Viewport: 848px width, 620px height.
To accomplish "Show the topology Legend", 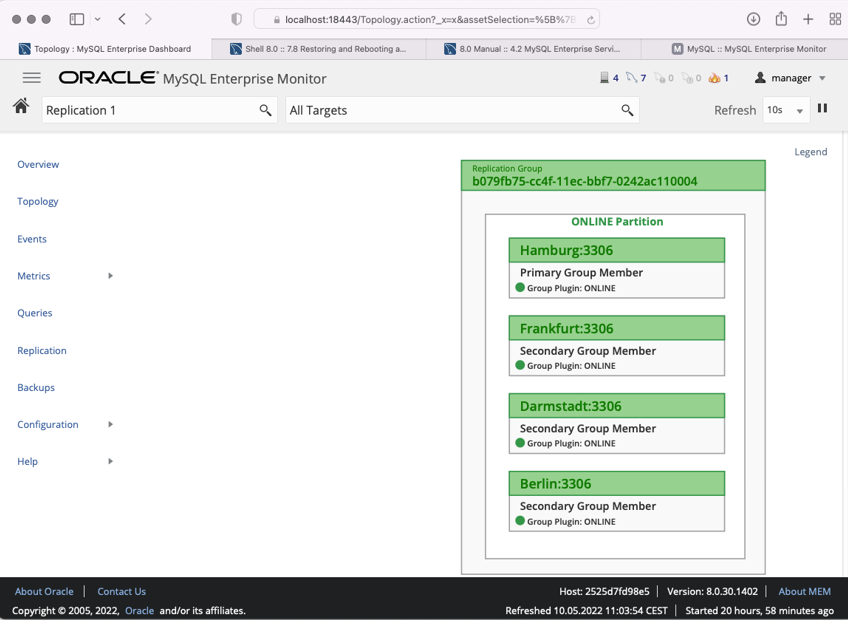I will pos(810,152).
